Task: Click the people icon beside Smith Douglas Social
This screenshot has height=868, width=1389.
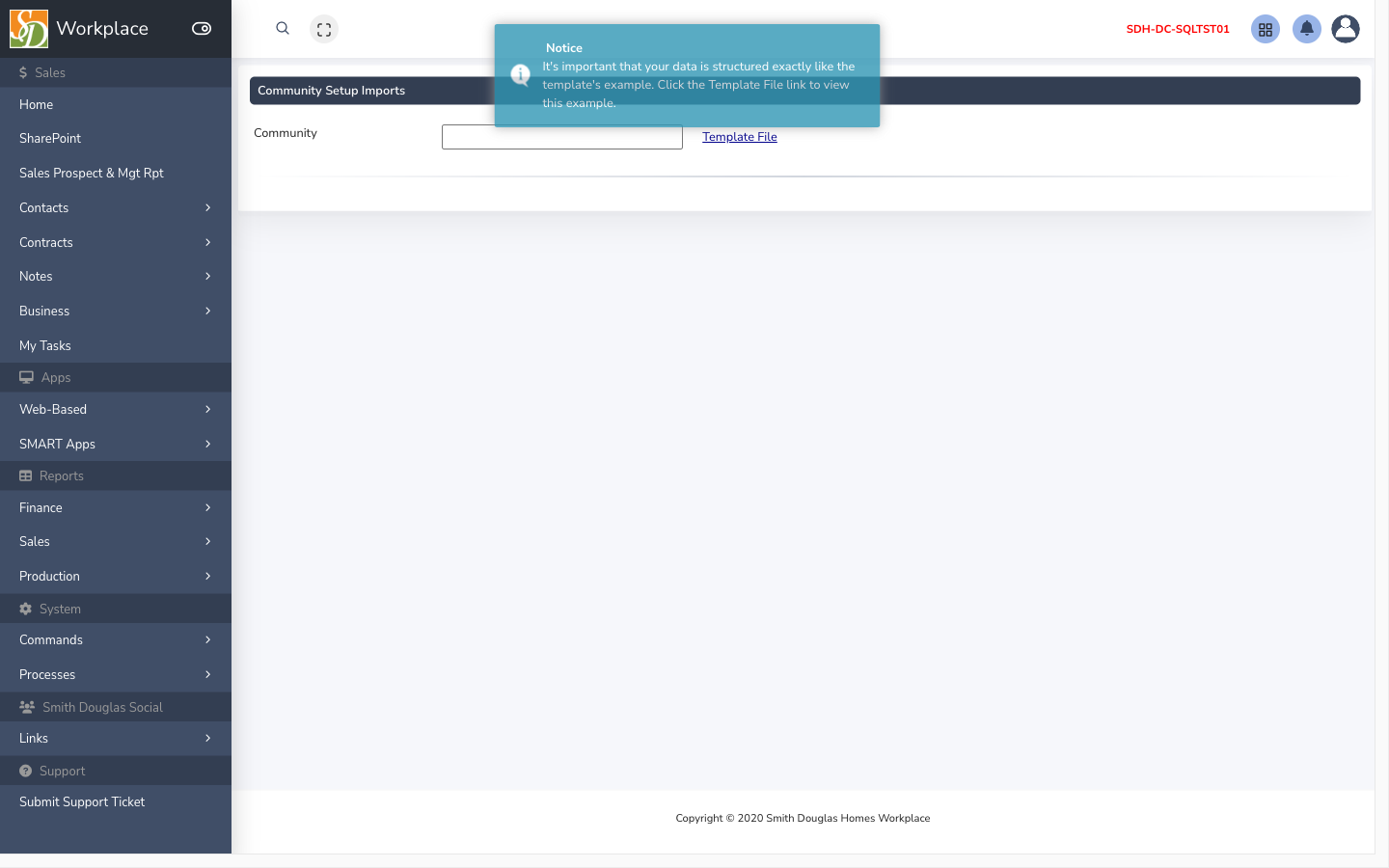Action: [x=27, y=708]
